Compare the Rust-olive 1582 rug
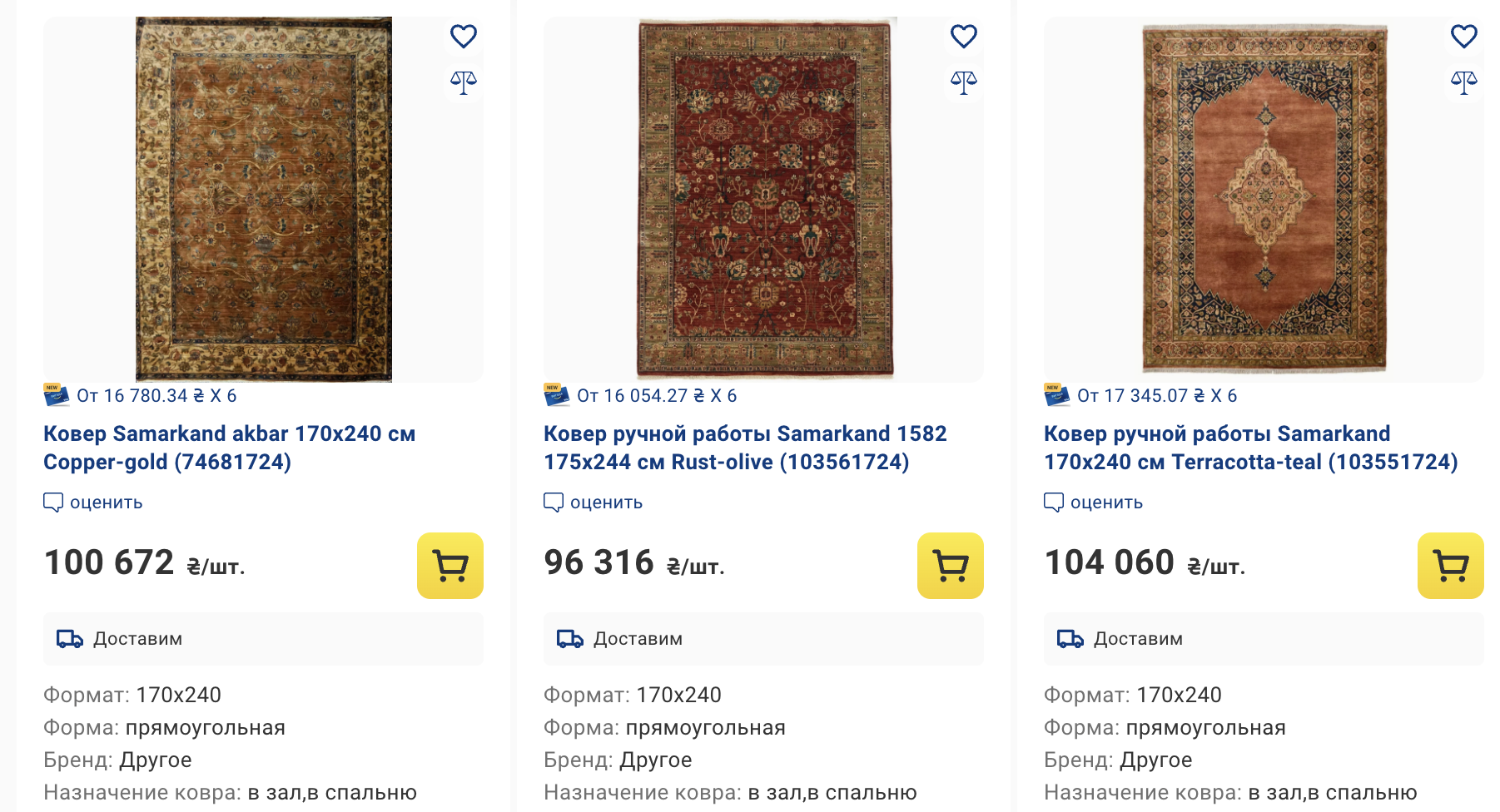1500x812 pixels. (x=963, y=82)
